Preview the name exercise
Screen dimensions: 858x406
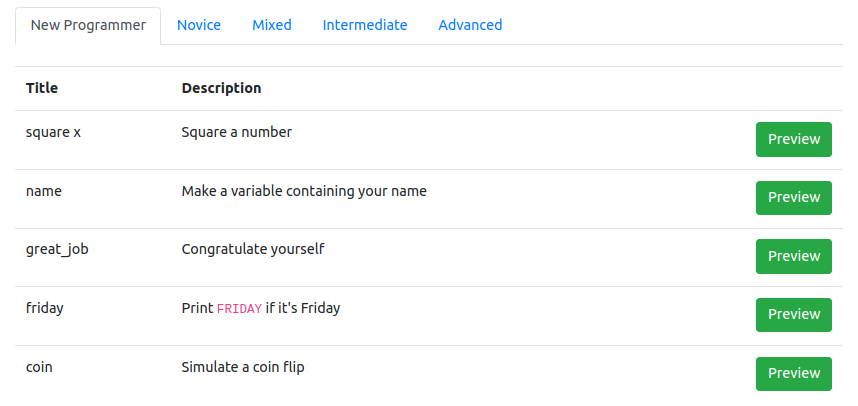793,198
